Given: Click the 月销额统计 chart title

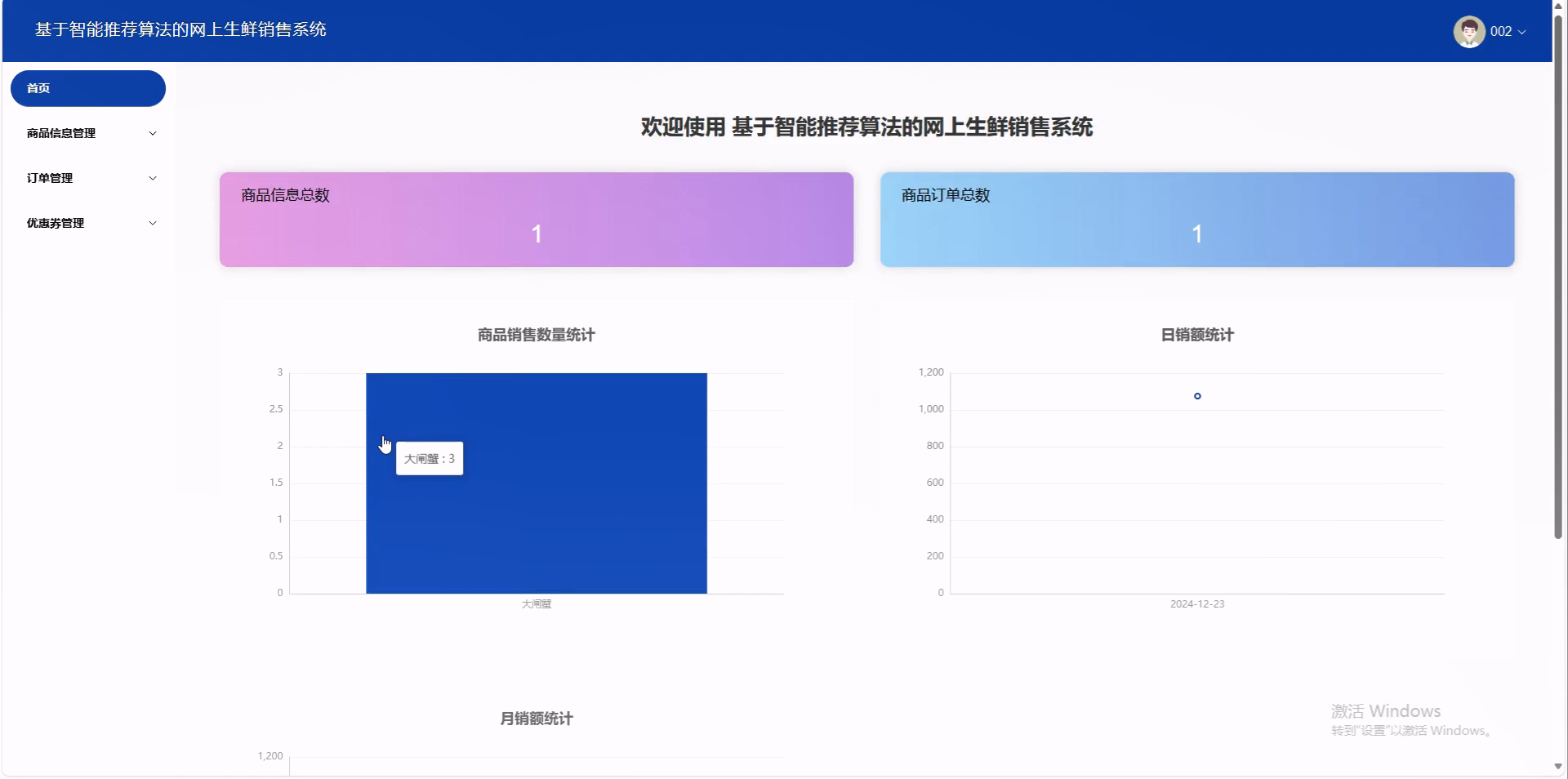Looking at the screenshot, I should 537,719.
